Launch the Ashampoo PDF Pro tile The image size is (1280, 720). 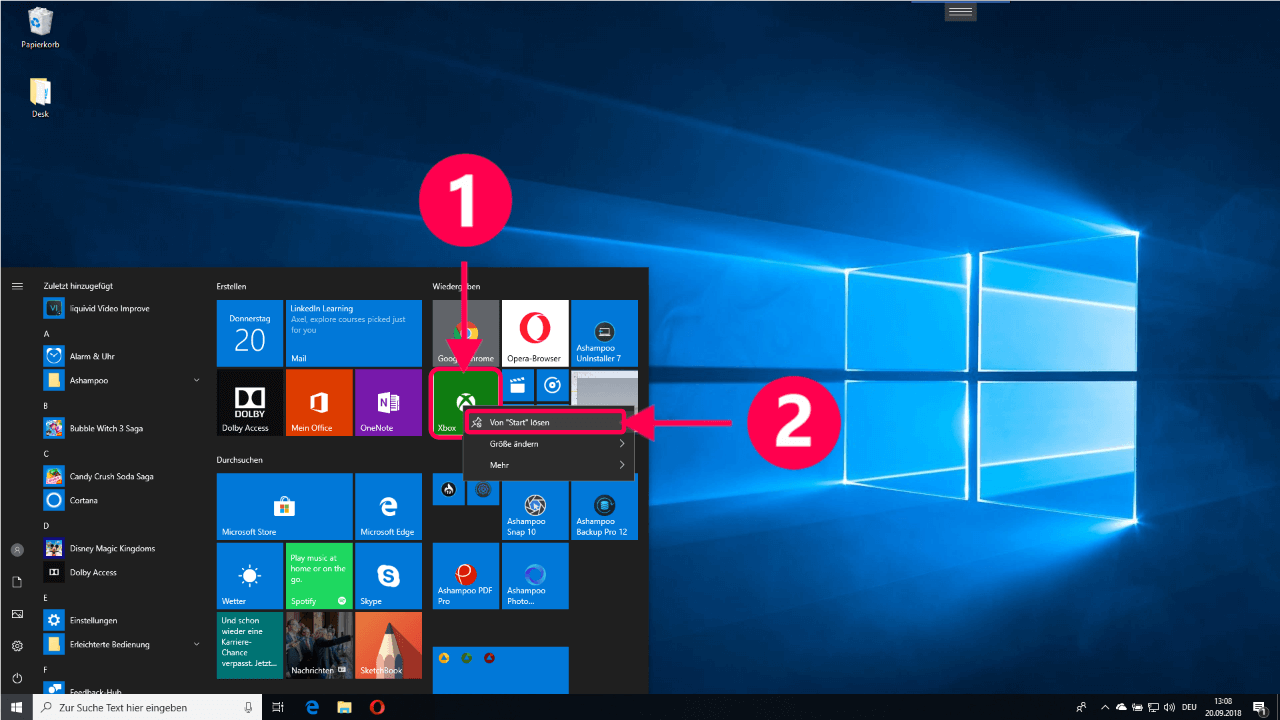pos(466,576)
